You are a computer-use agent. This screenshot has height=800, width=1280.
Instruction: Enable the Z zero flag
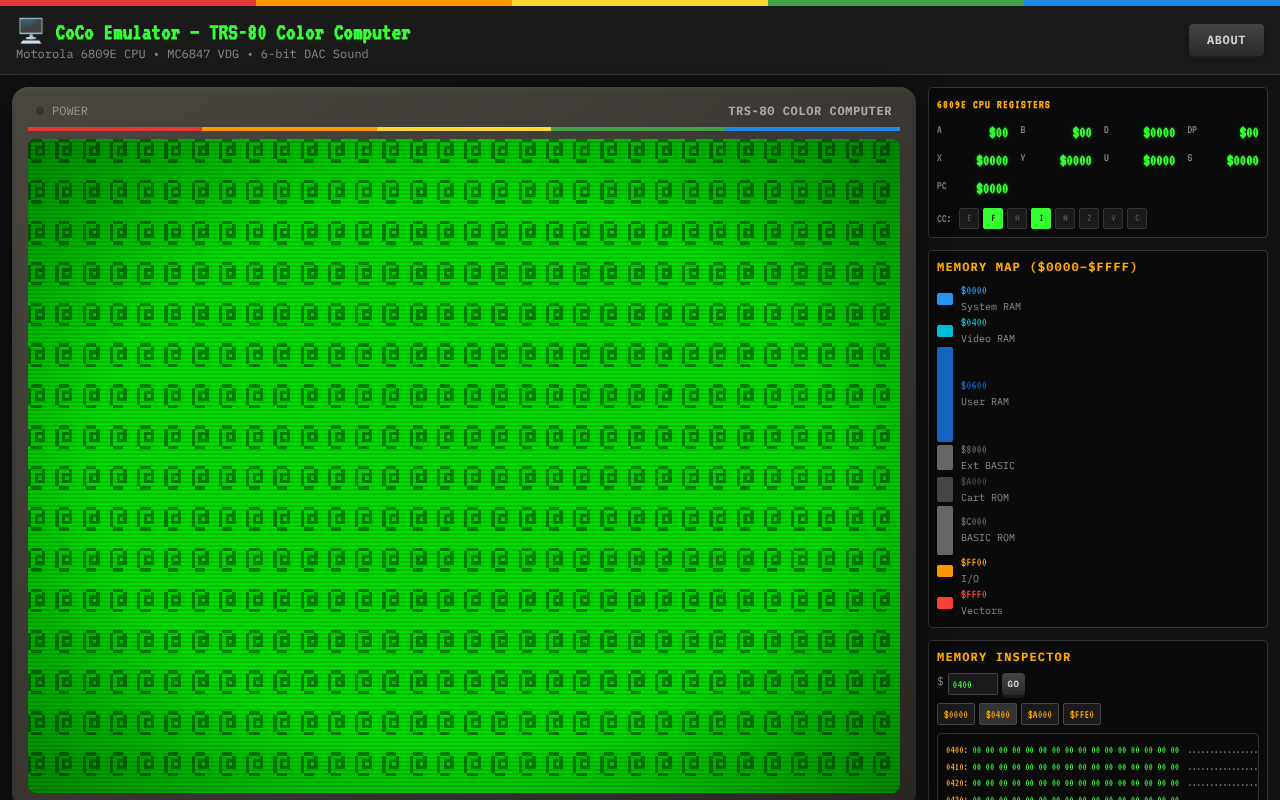click(x=1088, y=218)
